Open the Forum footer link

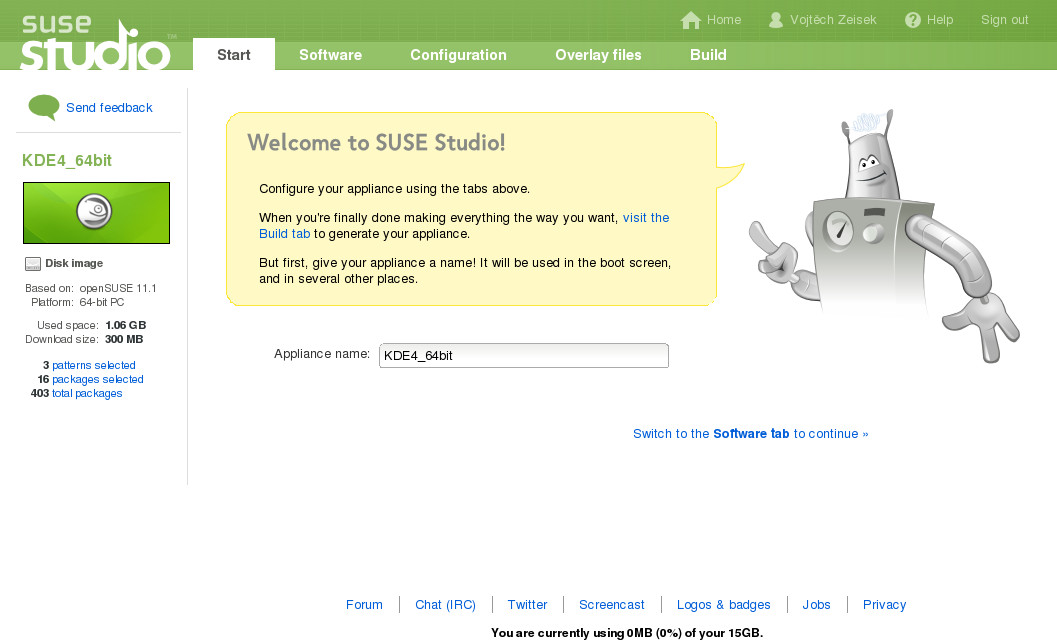point(364,605)
